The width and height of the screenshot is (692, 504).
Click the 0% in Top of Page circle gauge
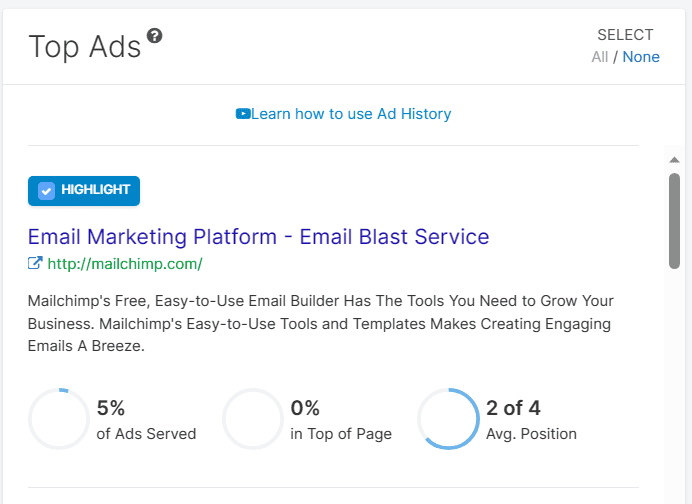pyautogui.click(x=253, y=419)
